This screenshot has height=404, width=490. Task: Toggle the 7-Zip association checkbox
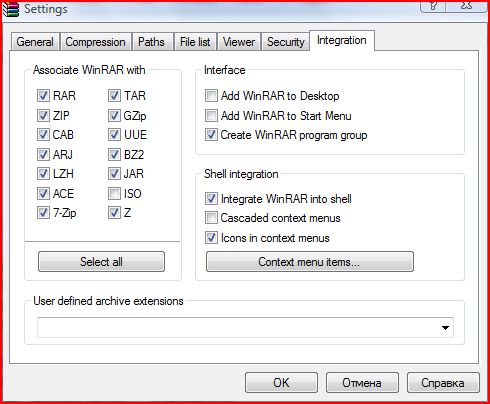point(43,213)
